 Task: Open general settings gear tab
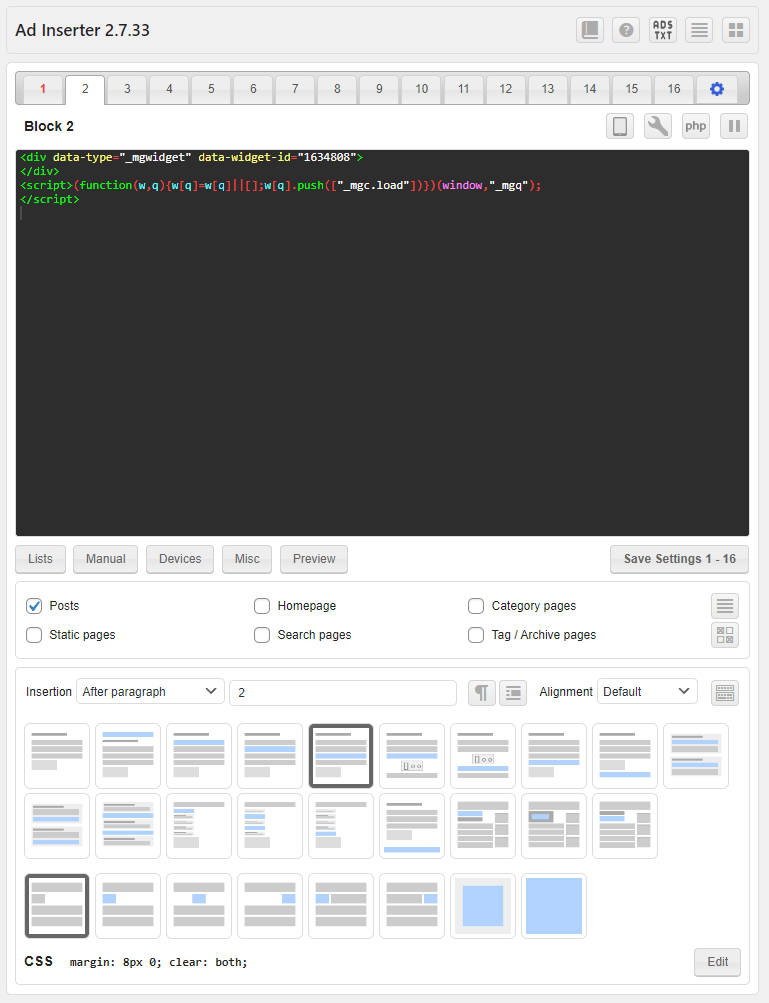coord(716,89)
